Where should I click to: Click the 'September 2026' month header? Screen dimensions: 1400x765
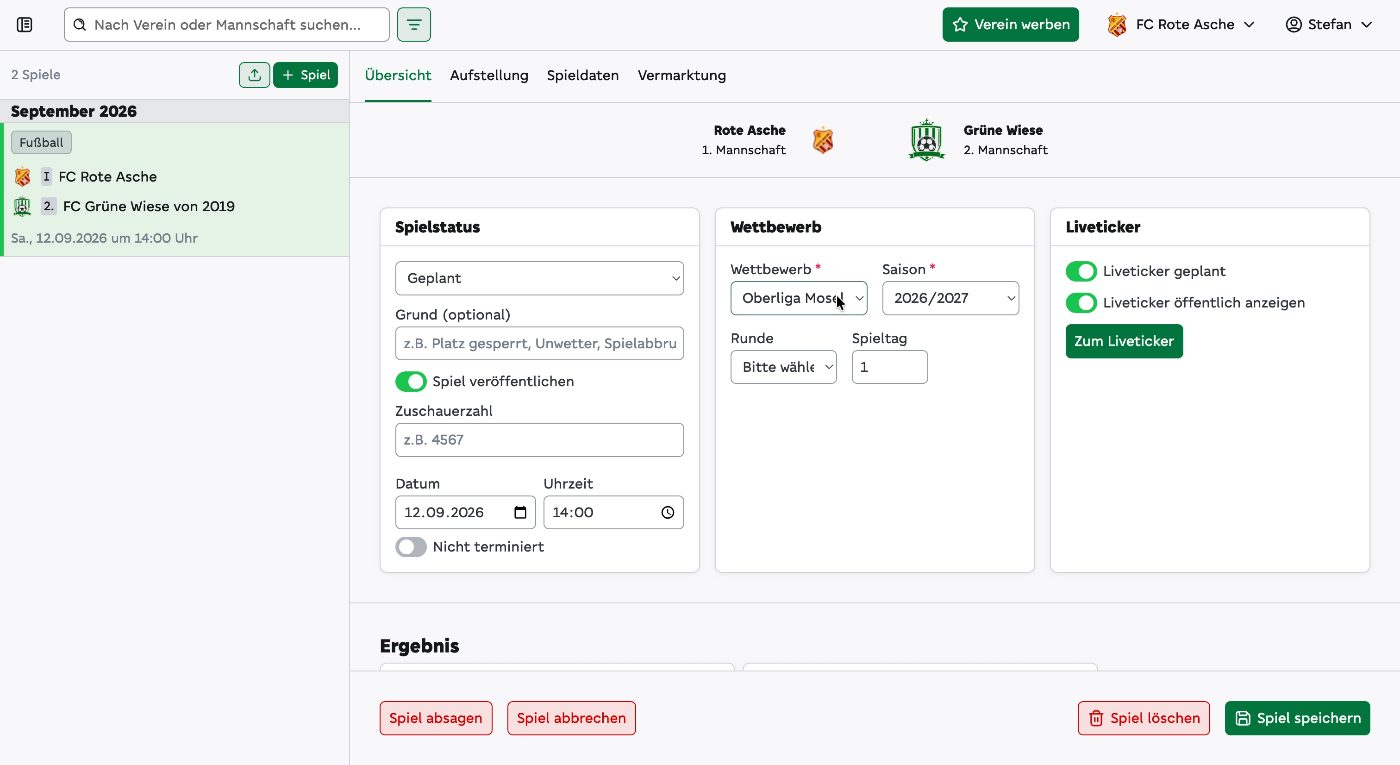point(74,111)
